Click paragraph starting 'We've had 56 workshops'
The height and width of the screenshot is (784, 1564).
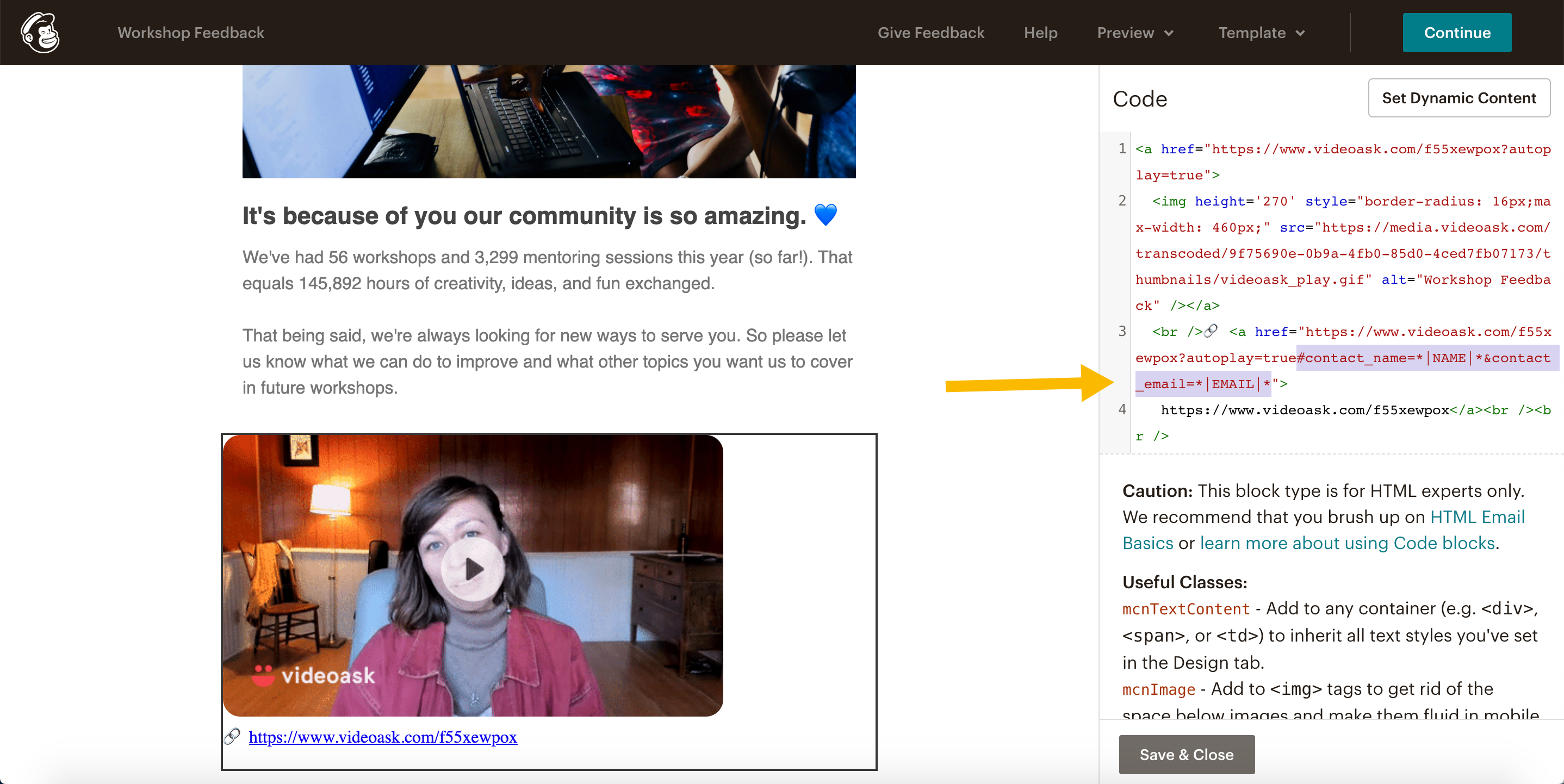(x=547, y=270)
